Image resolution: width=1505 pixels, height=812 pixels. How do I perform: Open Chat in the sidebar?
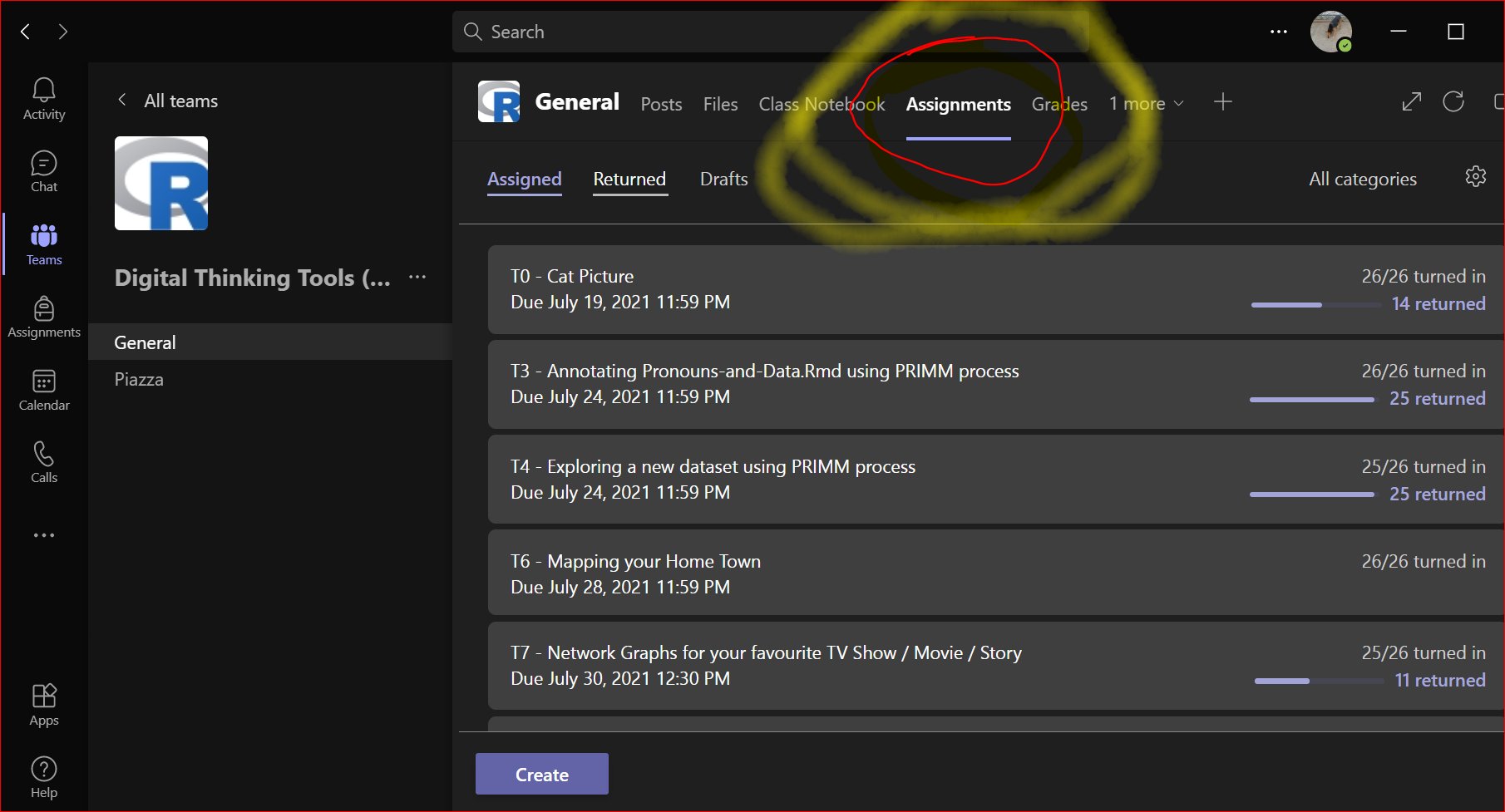pyautogui.click(x=44, y=172)
